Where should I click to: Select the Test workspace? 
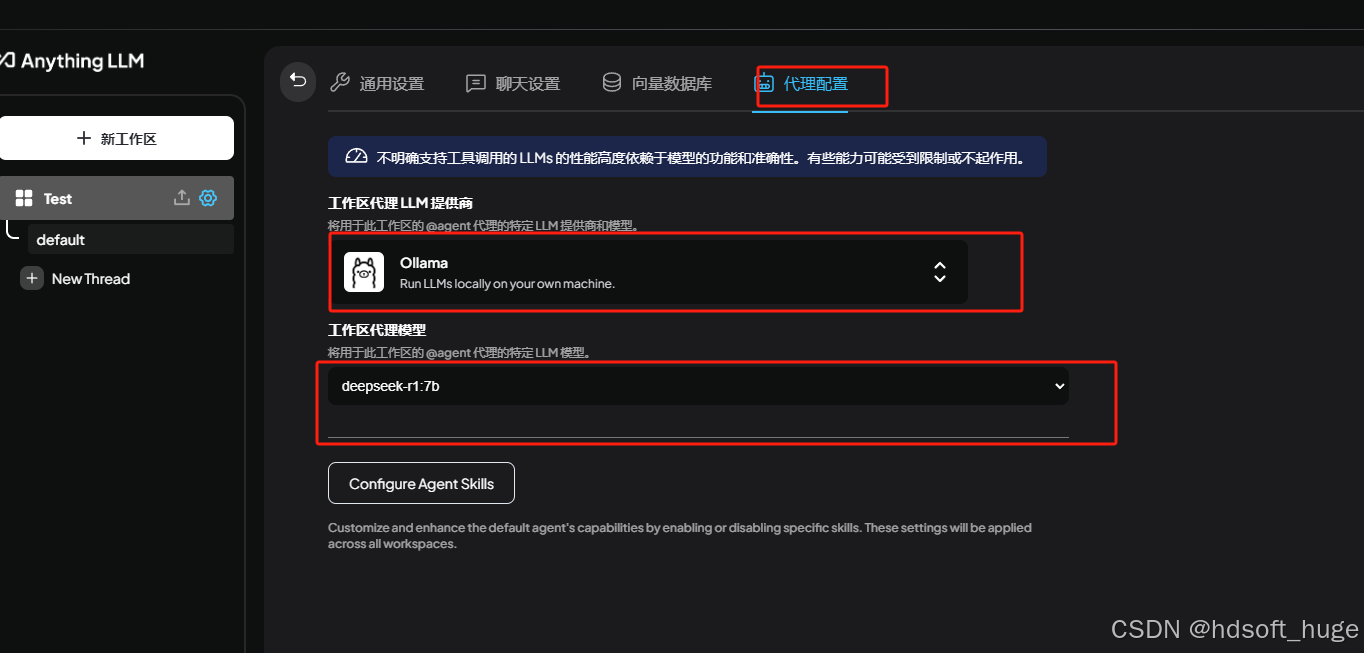pos(117,198)
